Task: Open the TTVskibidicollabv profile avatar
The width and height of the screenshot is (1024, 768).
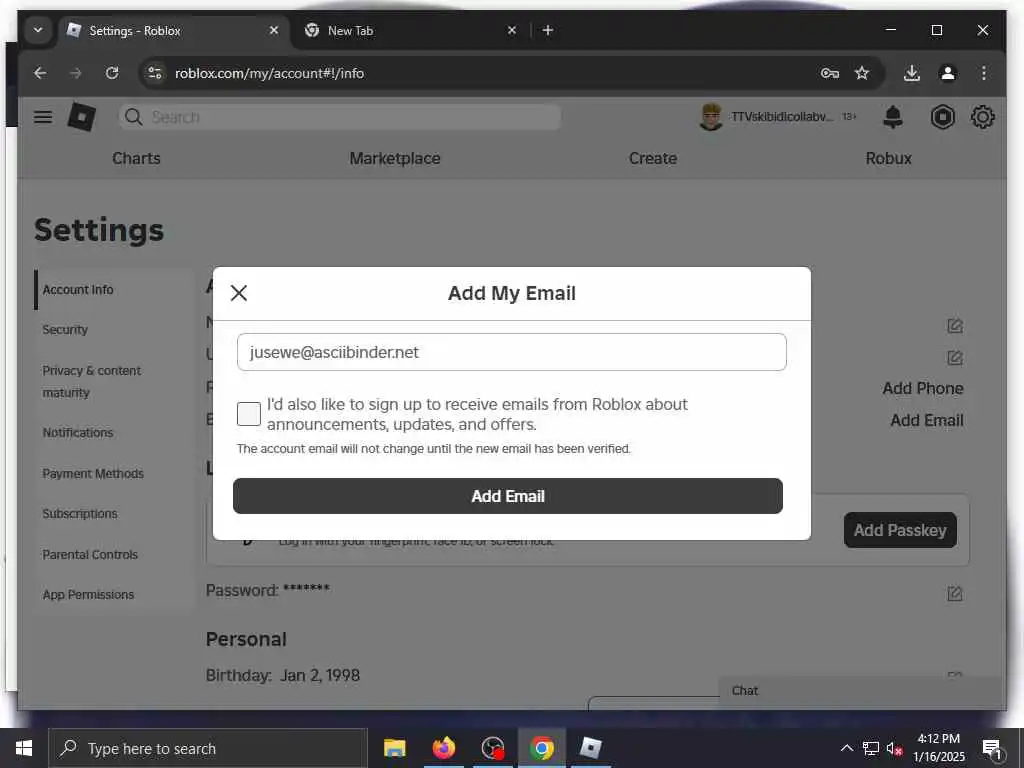Action: (711, 117)
